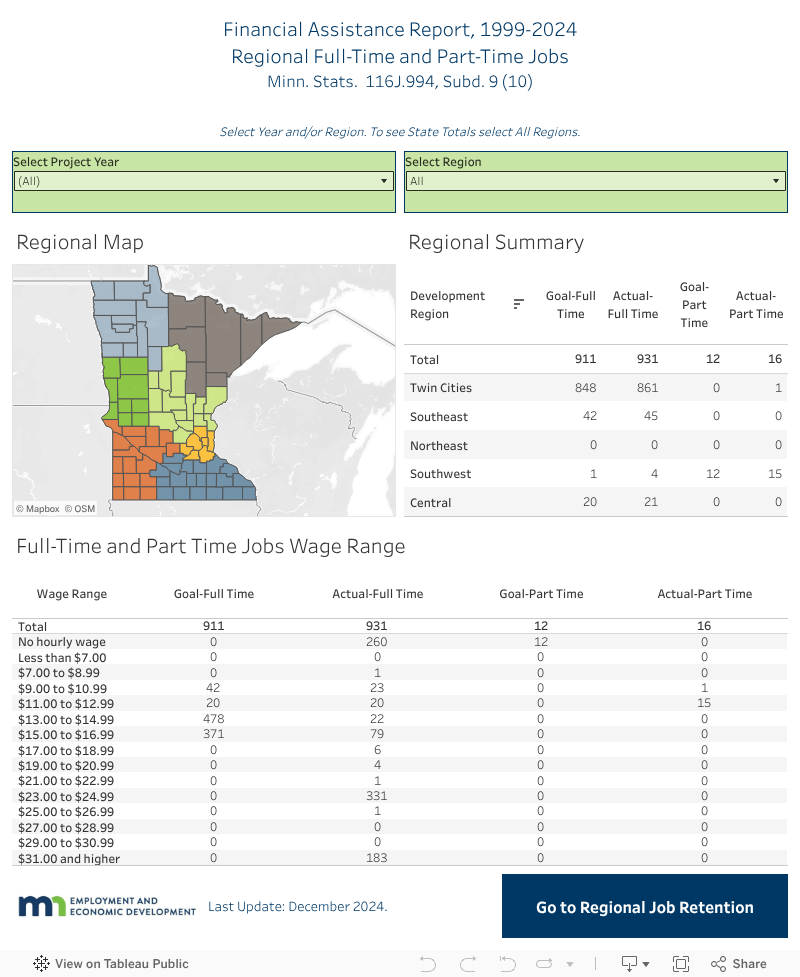Click the redo arrow icon
This screenshot has height=977, width=800.
click(467, 964)
